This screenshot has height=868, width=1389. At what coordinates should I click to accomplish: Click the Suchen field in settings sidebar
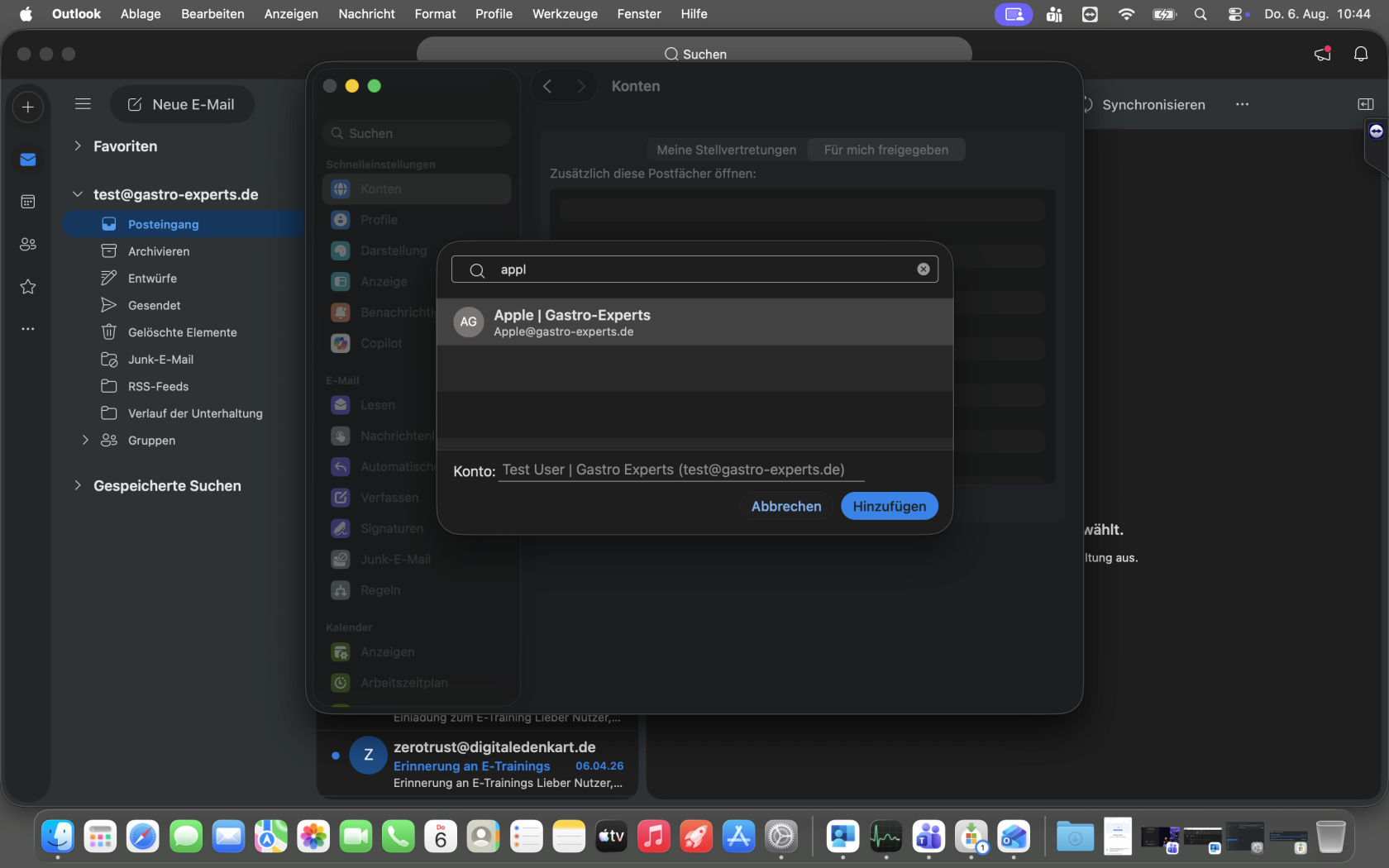[x=417, y=133]
